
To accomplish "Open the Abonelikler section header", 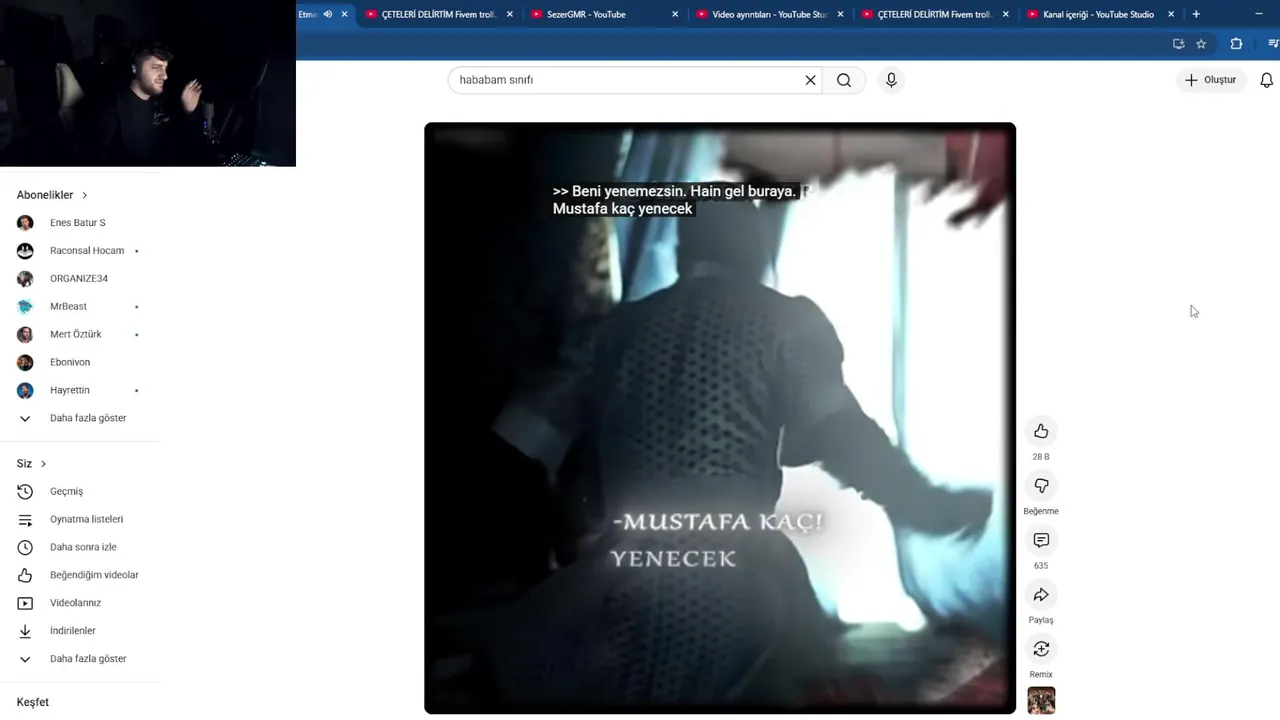I will pyautogui.click(x=52, y=195).
